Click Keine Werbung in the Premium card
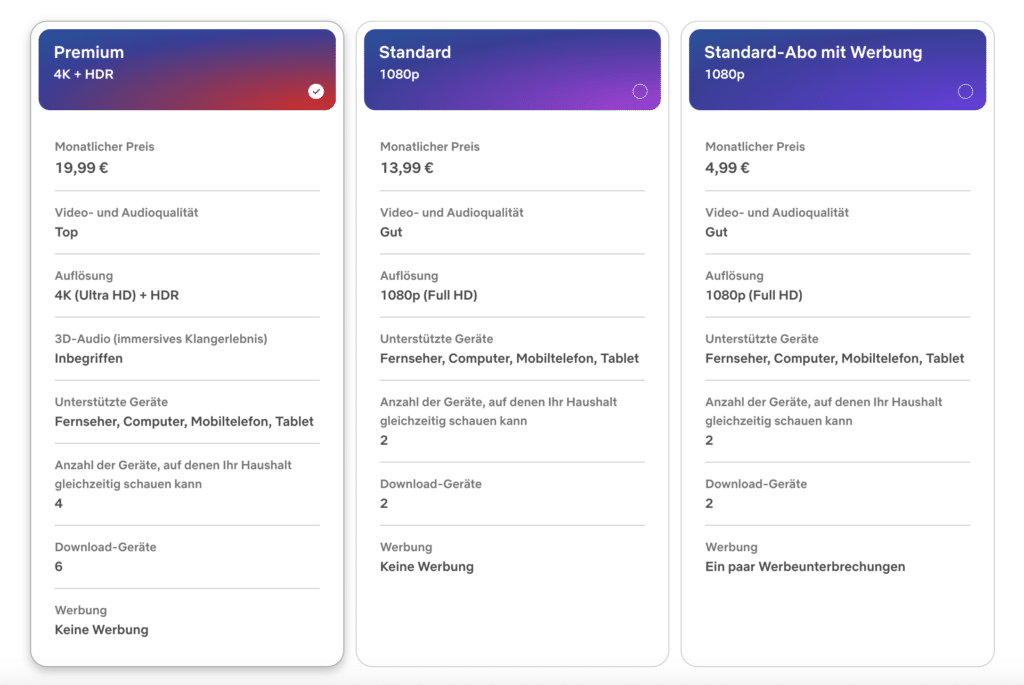 (x=101, y=629)
